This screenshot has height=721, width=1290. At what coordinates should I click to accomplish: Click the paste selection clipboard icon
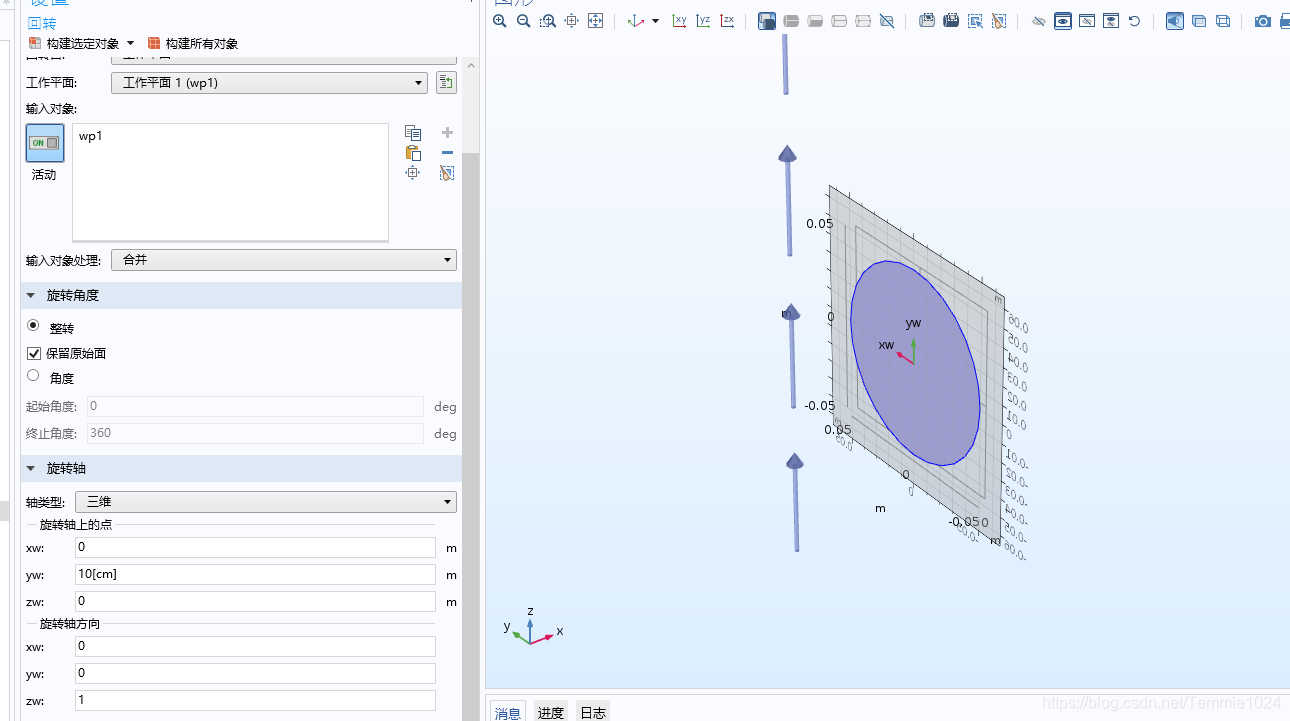(x=413, y=153)
